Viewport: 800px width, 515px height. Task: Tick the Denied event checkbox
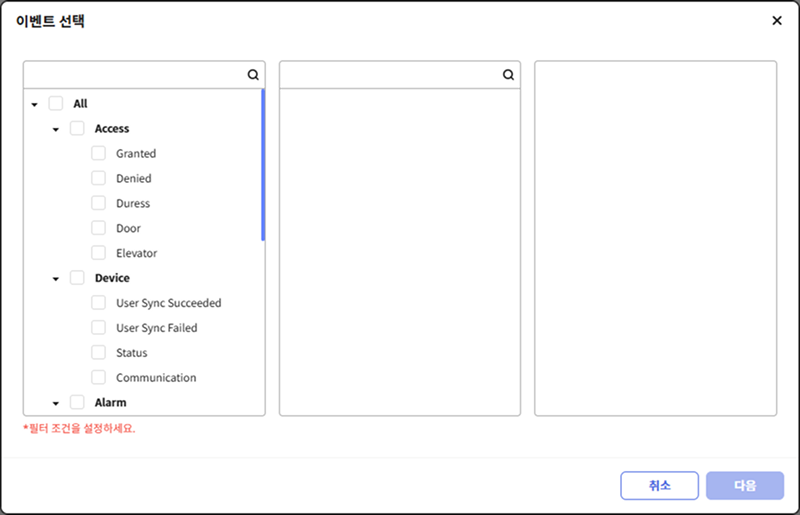[98, 178]
